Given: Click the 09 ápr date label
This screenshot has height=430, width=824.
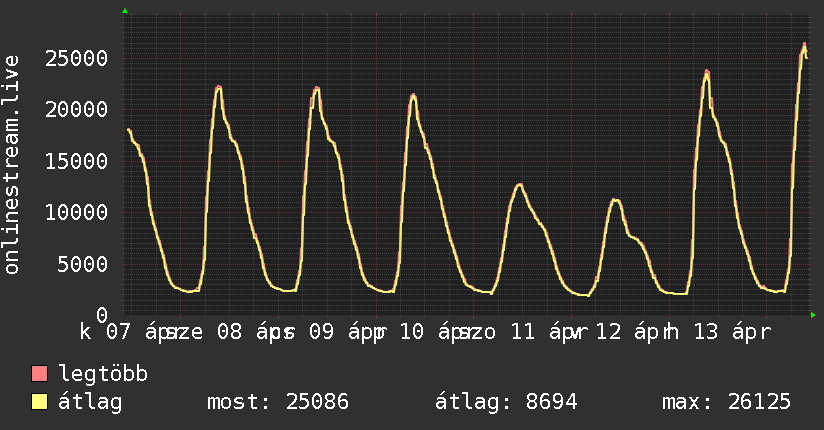Looking at the screenshot, I should [347, 332].
